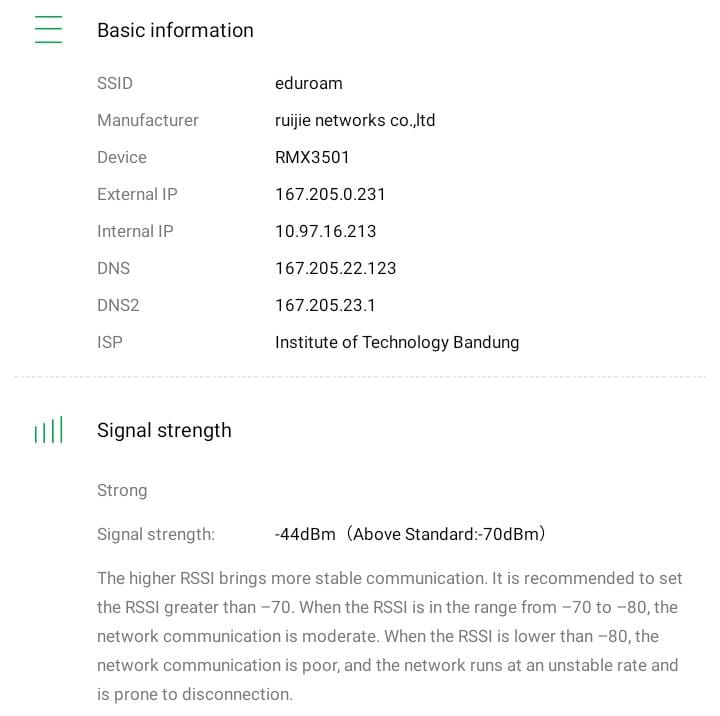The width and height of the screenshot is (720, 716).
Task: Click ISP value Institute of Technology Bandung
Action: [397, 342]
